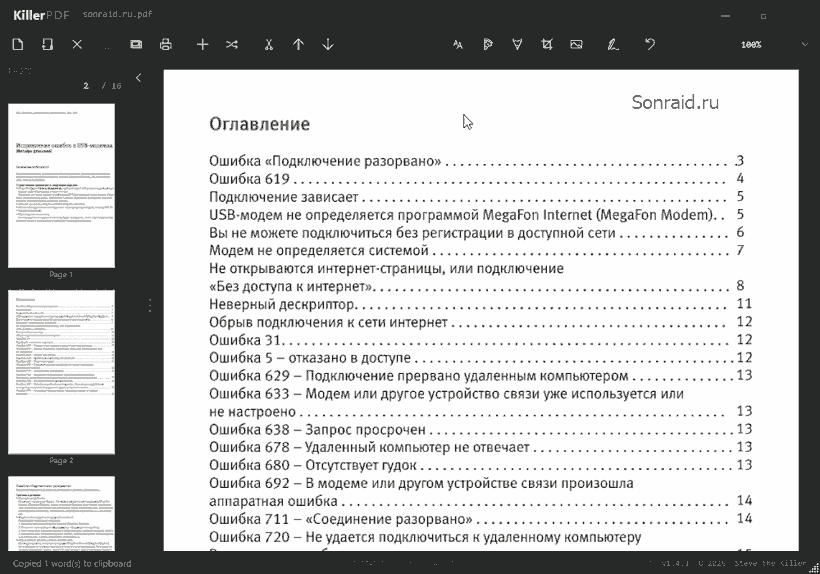This screenshot has height=574, width=820.
Task: Maximize the KillerPDF window
Action: [763, 16]
